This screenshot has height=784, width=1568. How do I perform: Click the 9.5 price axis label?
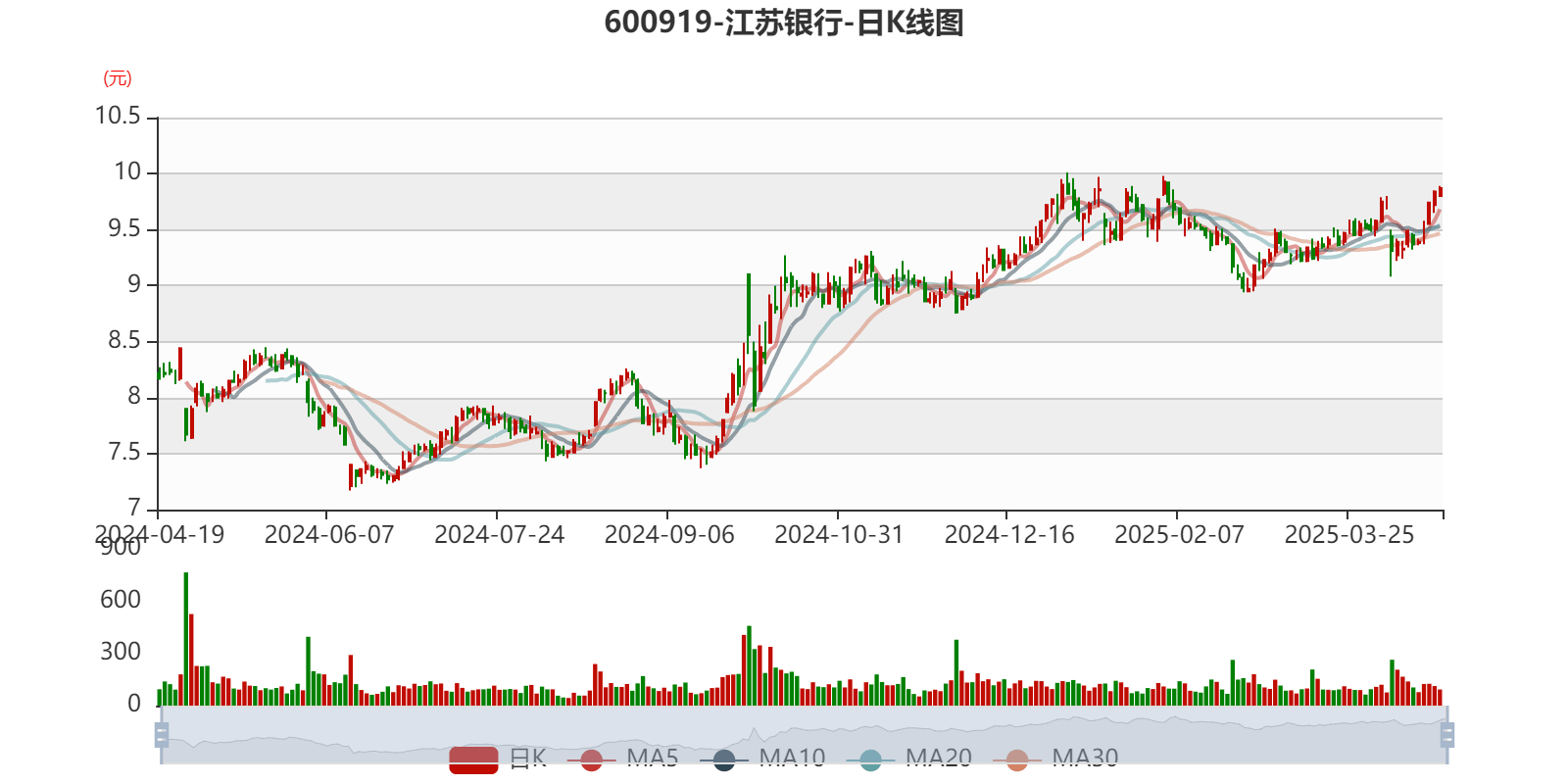(x=124, y=228)
